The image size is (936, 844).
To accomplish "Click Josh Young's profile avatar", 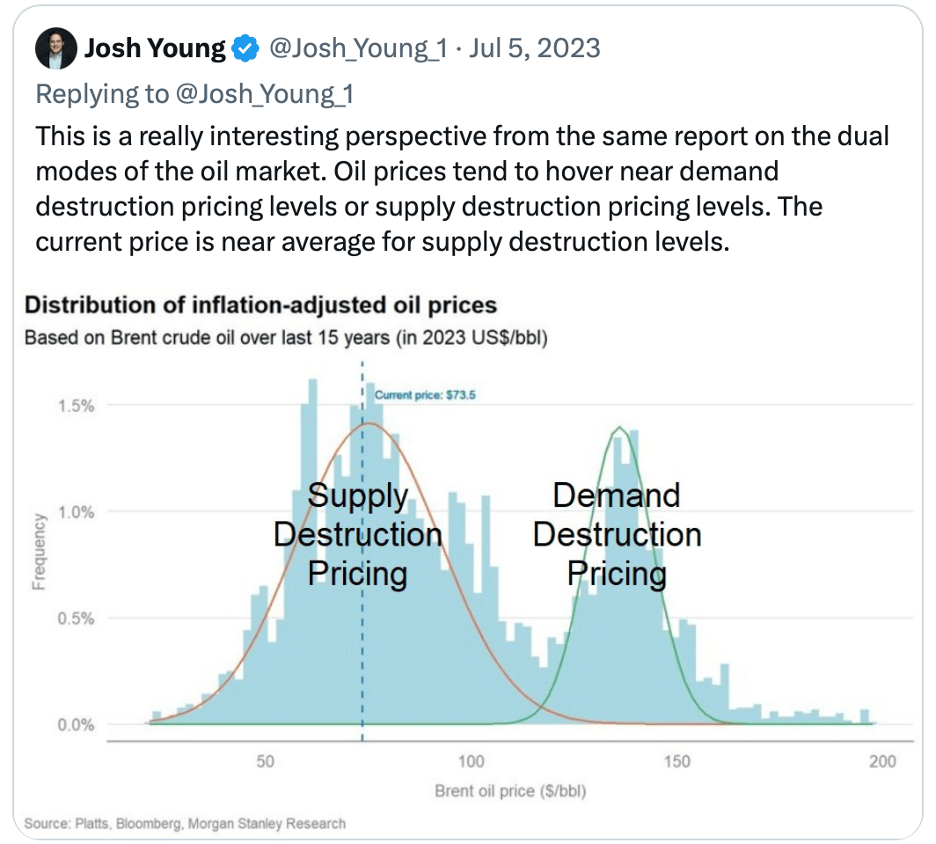I will tap(56, 48).
